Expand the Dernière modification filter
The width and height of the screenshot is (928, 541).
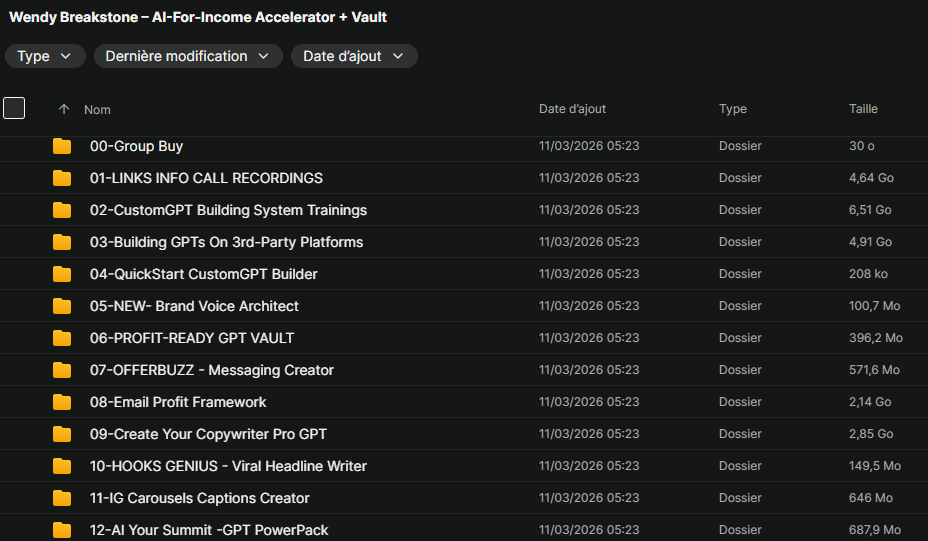coord(188,56)
